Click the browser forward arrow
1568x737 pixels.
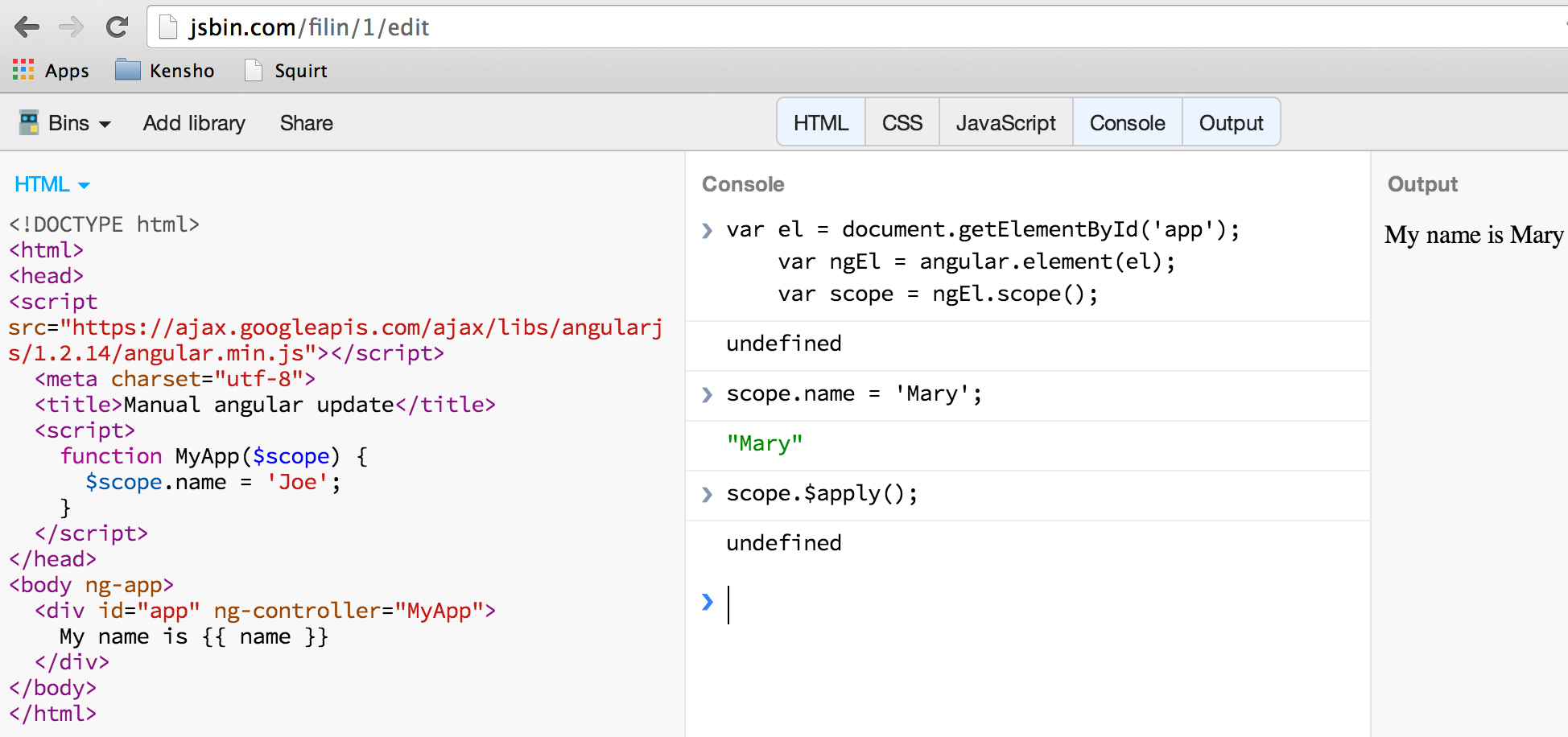click(72, 27)
